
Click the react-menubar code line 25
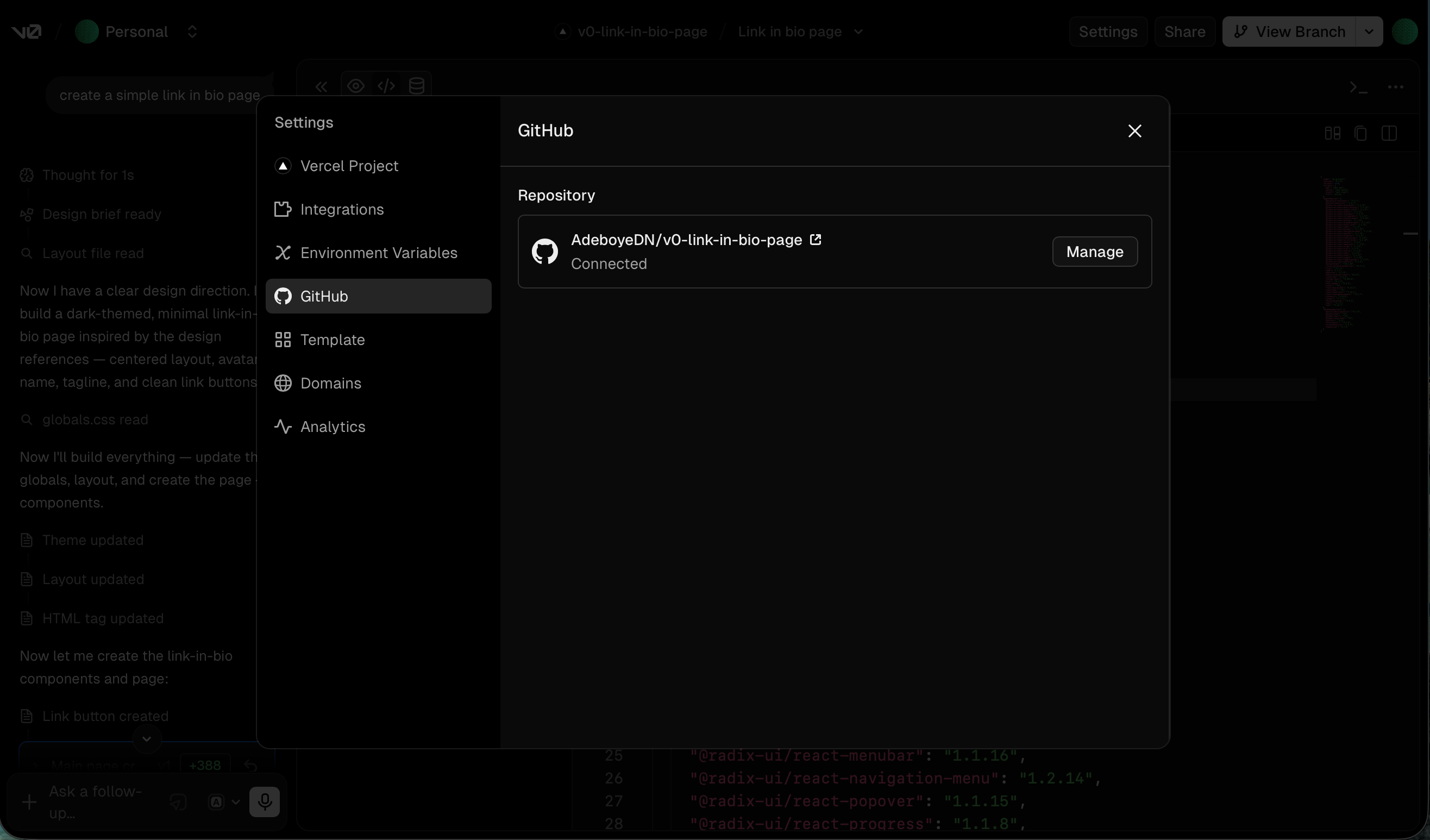[858, 755]
